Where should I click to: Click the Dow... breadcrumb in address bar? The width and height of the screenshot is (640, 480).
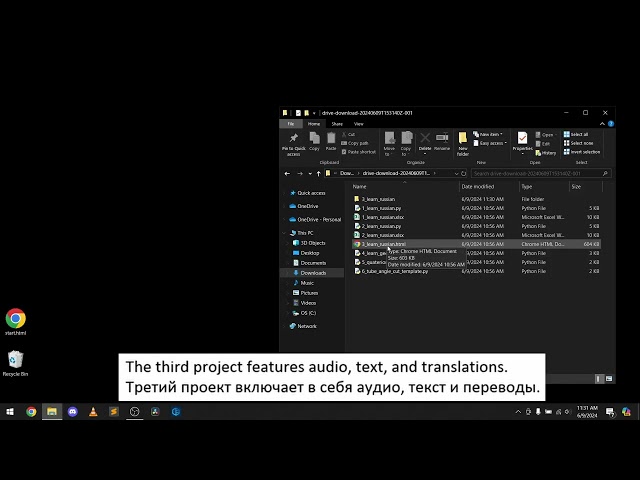347,173
